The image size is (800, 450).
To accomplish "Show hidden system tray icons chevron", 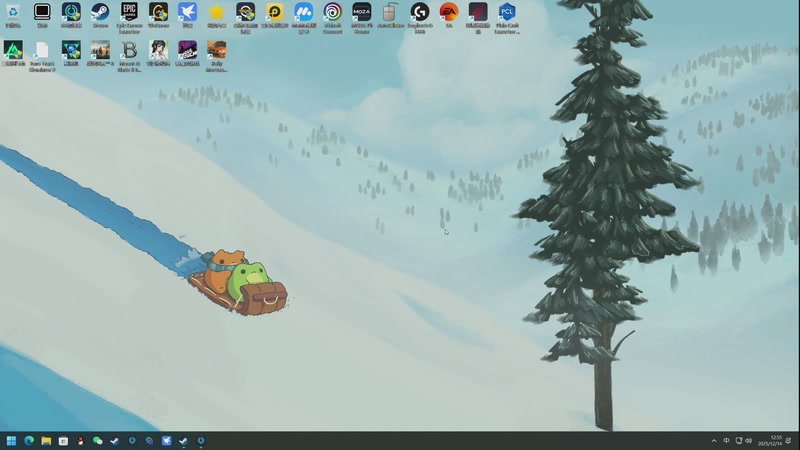I will pos(714,441).
